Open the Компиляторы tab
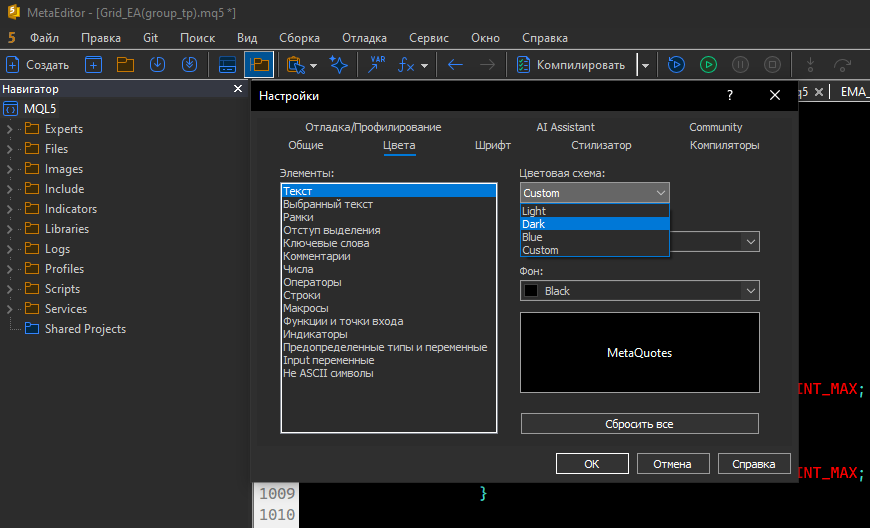The image size is (870, 528). (x=724, y=145)
